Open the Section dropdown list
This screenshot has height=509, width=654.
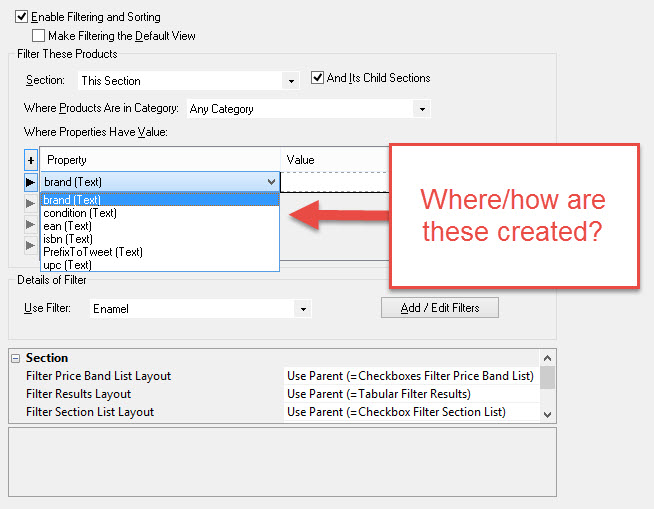click(291, 81)
